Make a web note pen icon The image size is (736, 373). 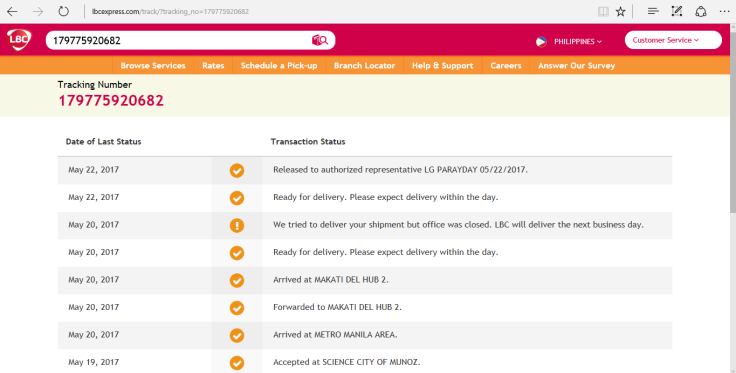[676, 11]
